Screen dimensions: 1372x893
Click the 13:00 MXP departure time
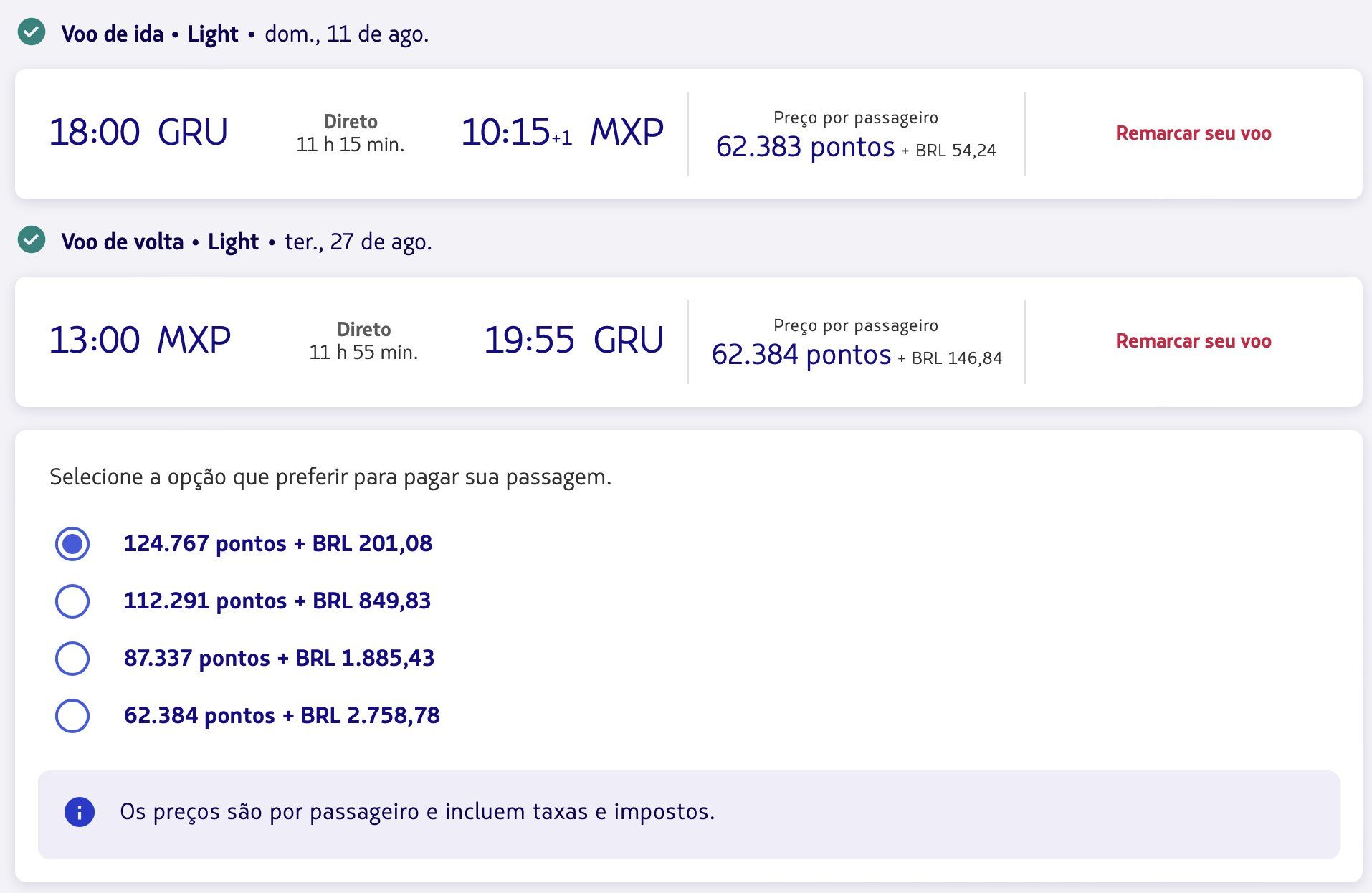point(140,340)
